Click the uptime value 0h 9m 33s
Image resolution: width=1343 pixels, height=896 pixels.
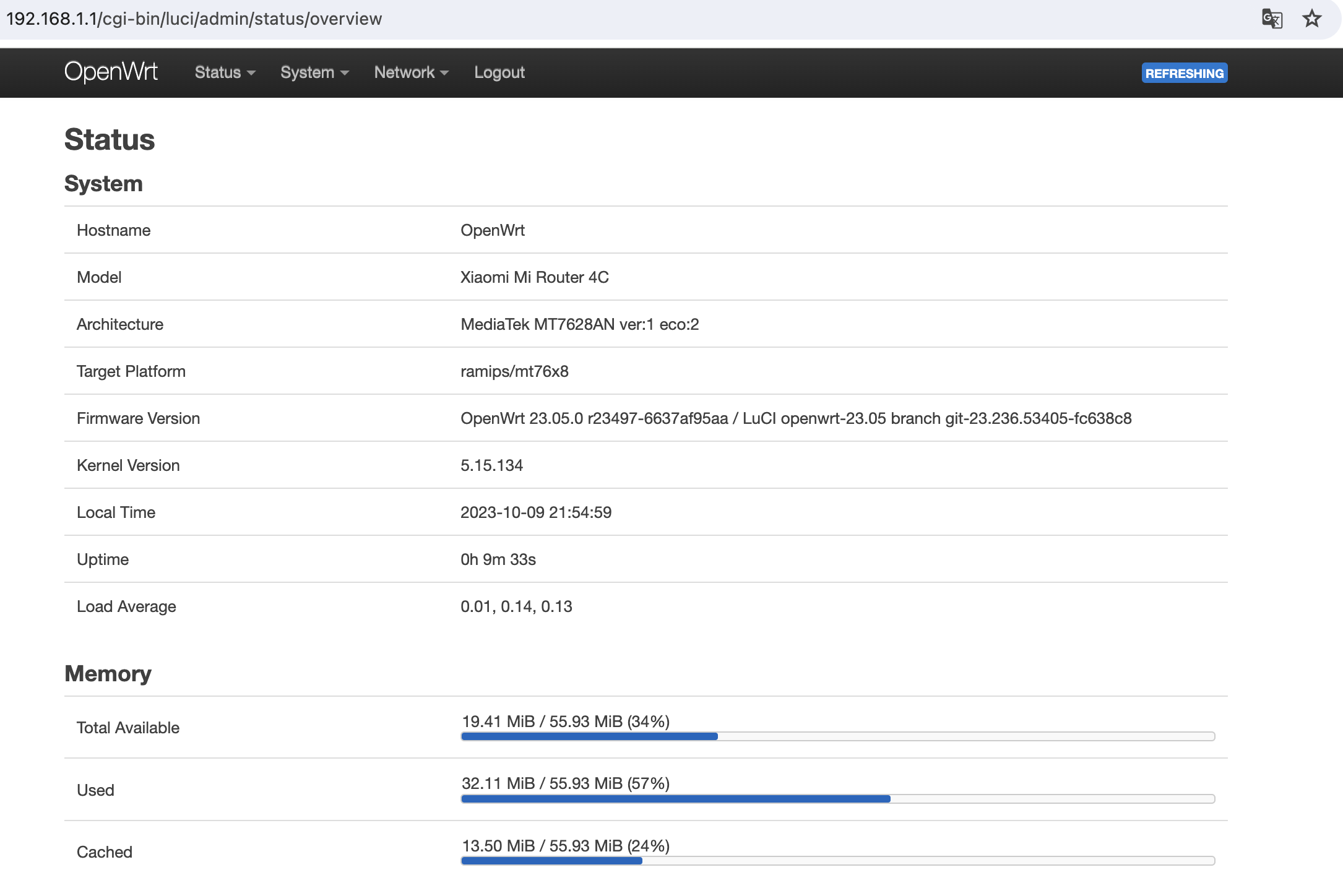coord(498,559)
